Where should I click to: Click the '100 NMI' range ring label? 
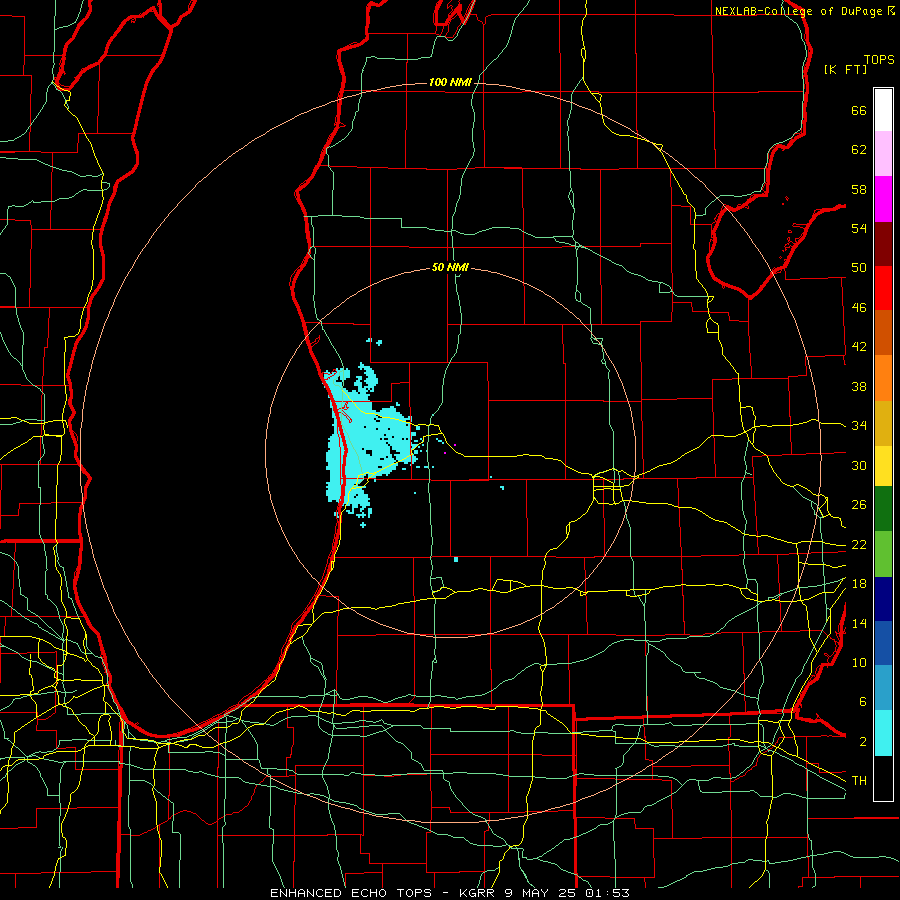pyautogui.click(x=450, y=83)
